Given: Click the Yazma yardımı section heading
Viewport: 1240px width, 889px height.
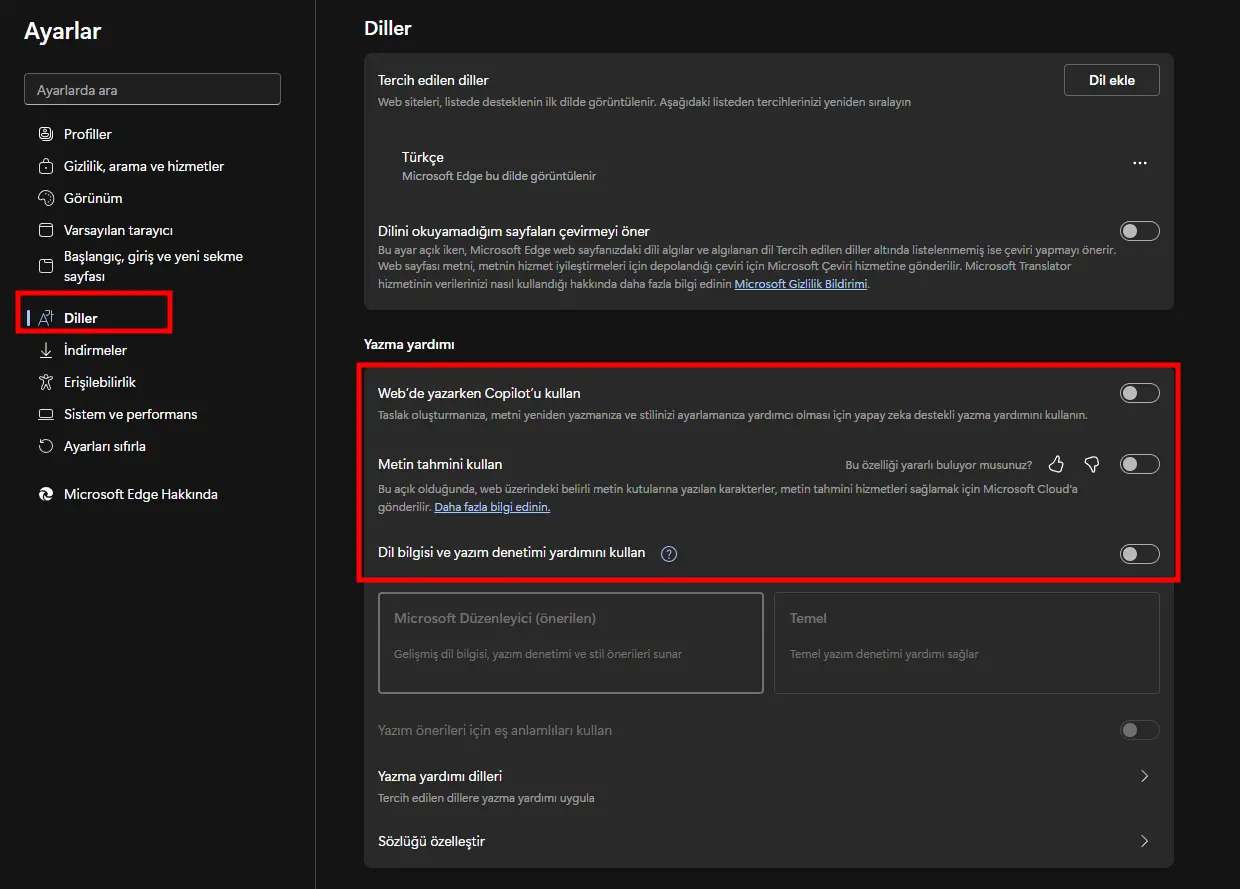Looking at the screenshot, I should point(409,344).
